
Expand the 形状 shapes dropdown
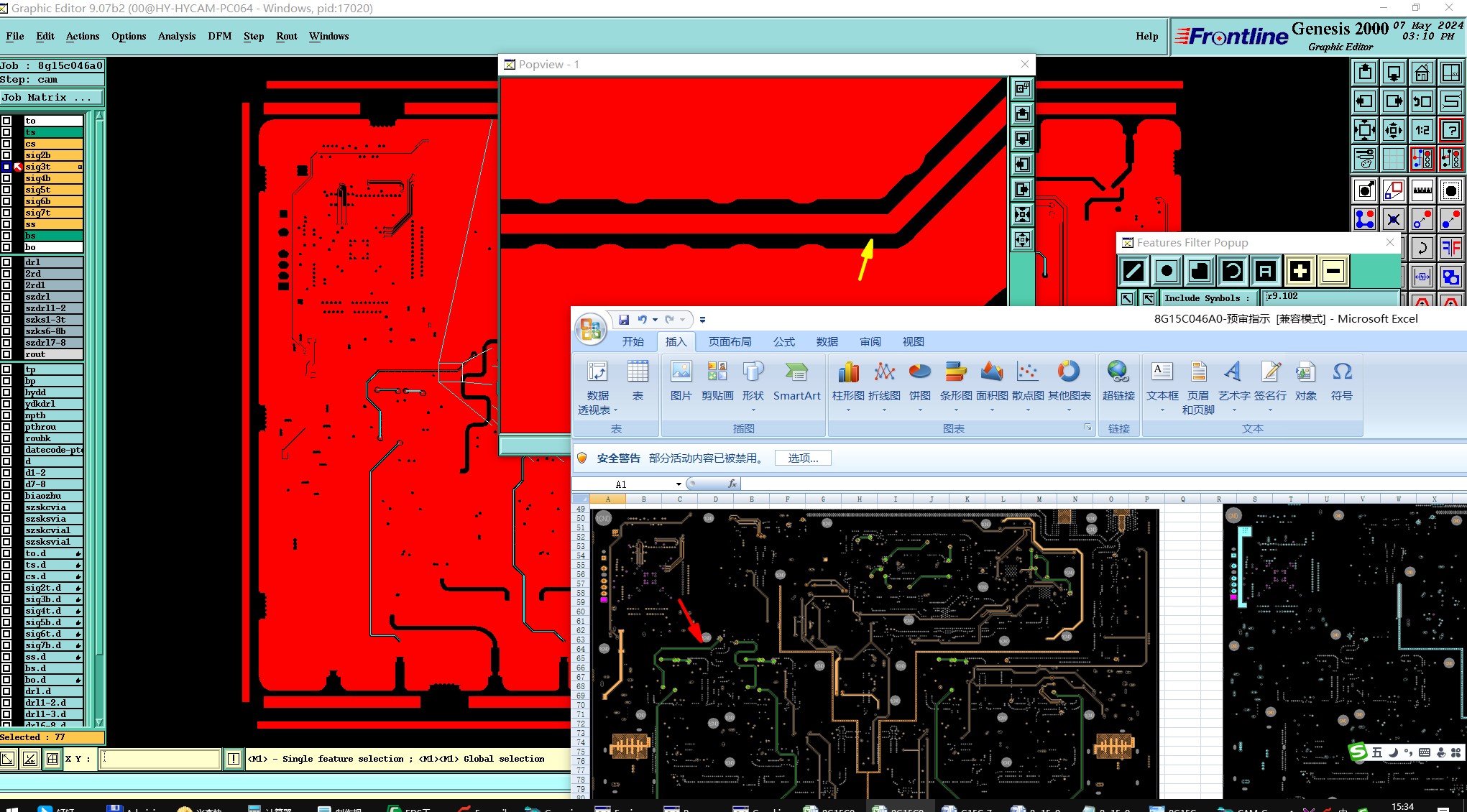753,410
